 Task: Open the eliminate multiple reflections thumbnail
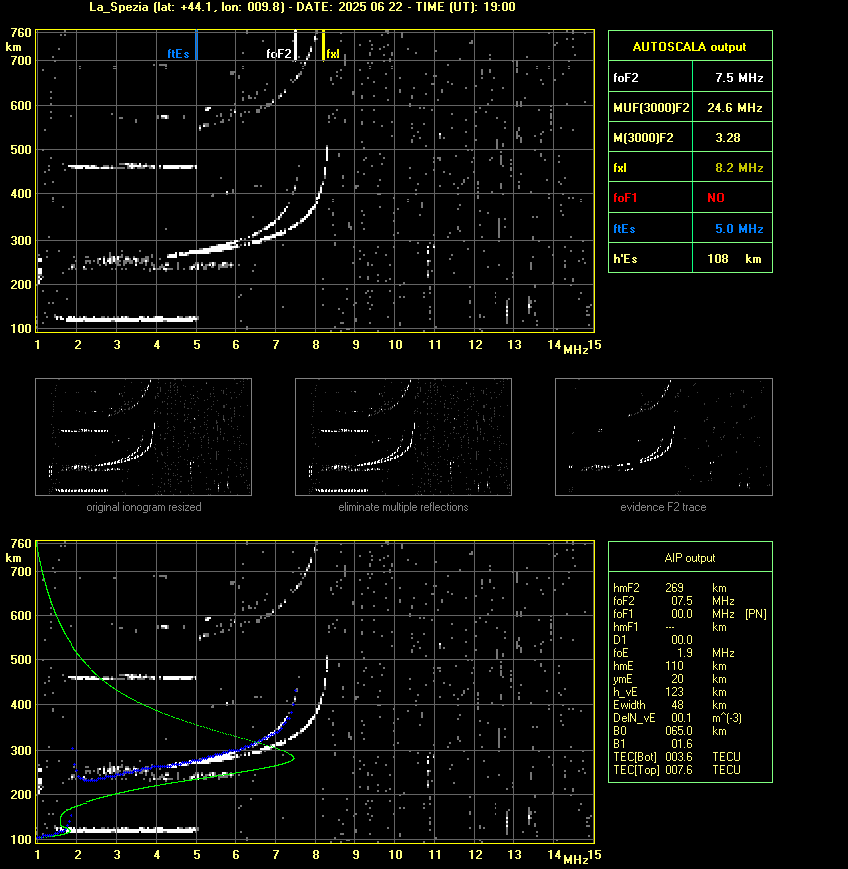403,437
